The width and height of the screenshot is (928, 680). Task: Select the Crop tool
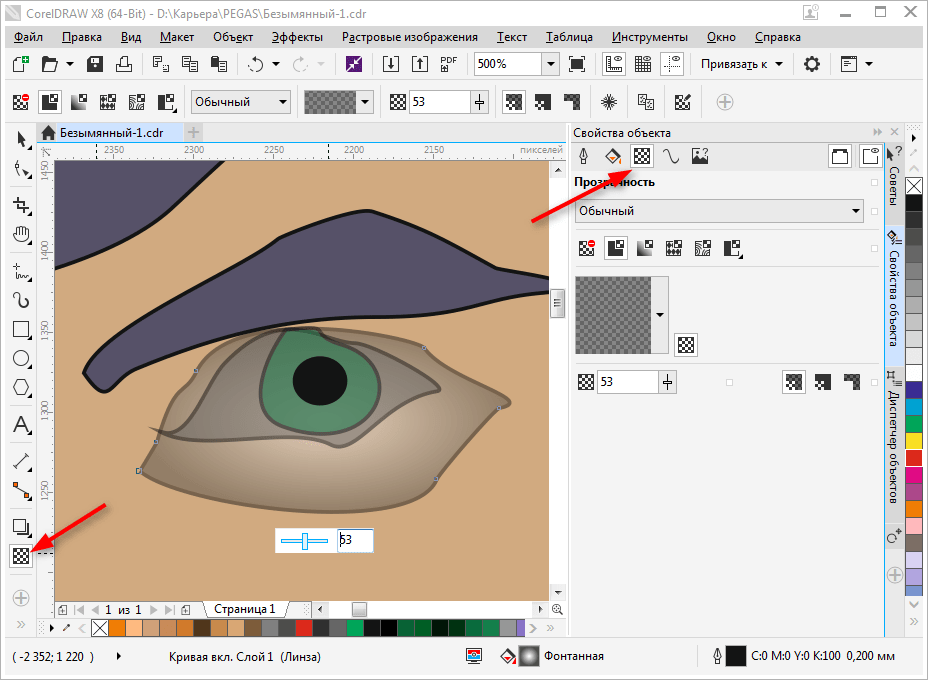coord(21,205)
